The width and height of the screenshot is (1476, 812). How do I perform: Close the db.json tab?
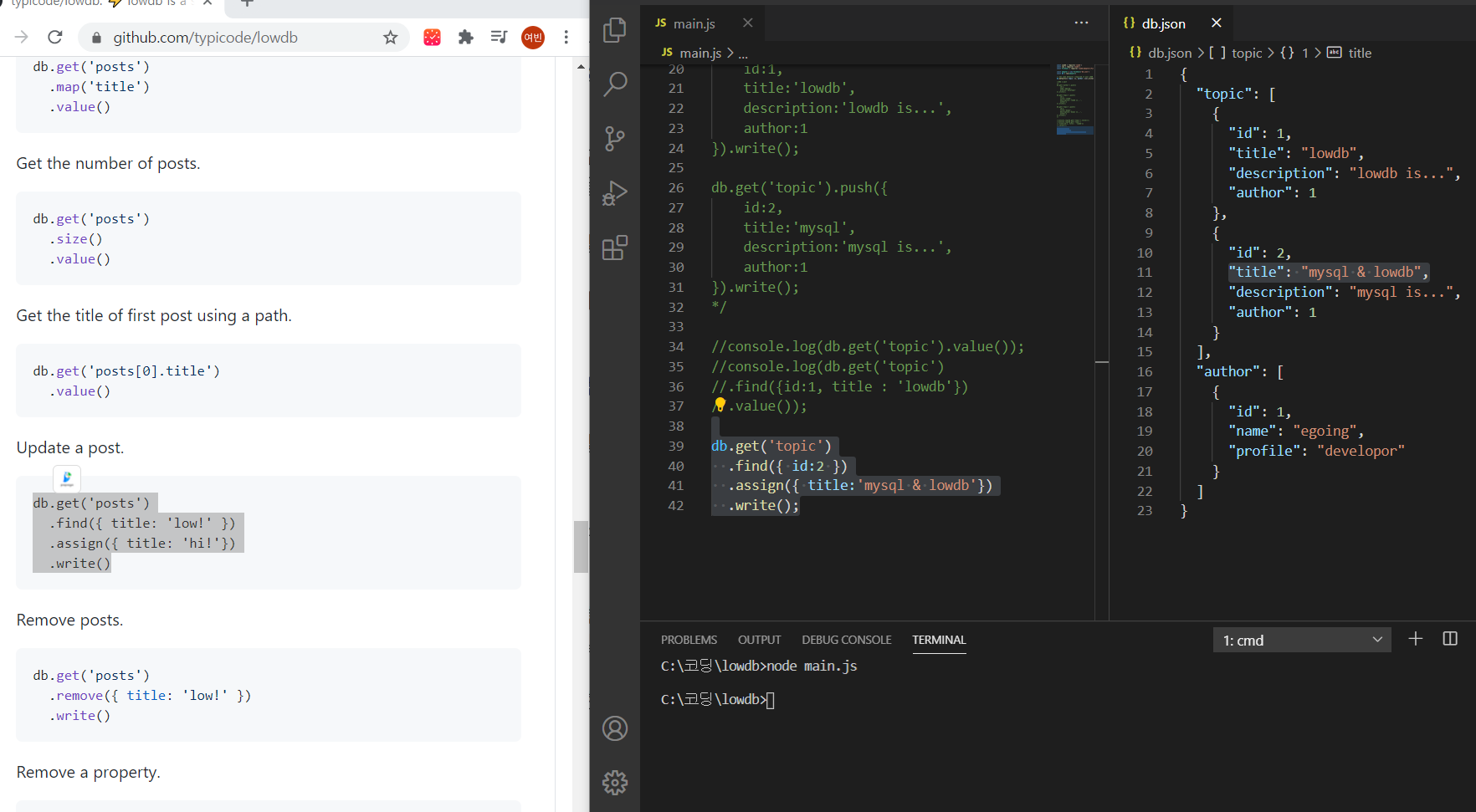click(x=1217, y=23)
